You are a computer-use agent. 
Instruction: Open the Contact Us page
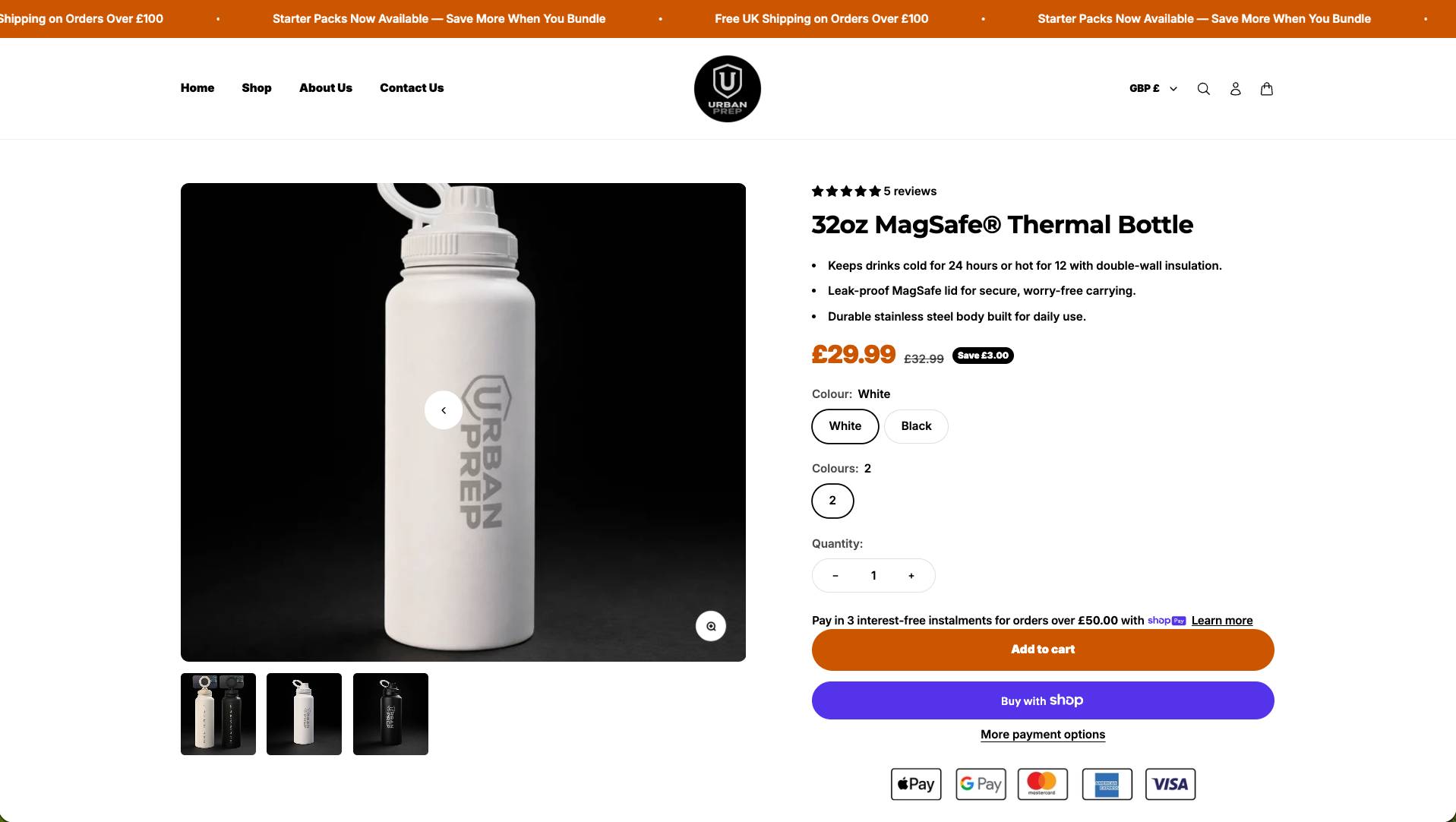[x=412, y=88]
